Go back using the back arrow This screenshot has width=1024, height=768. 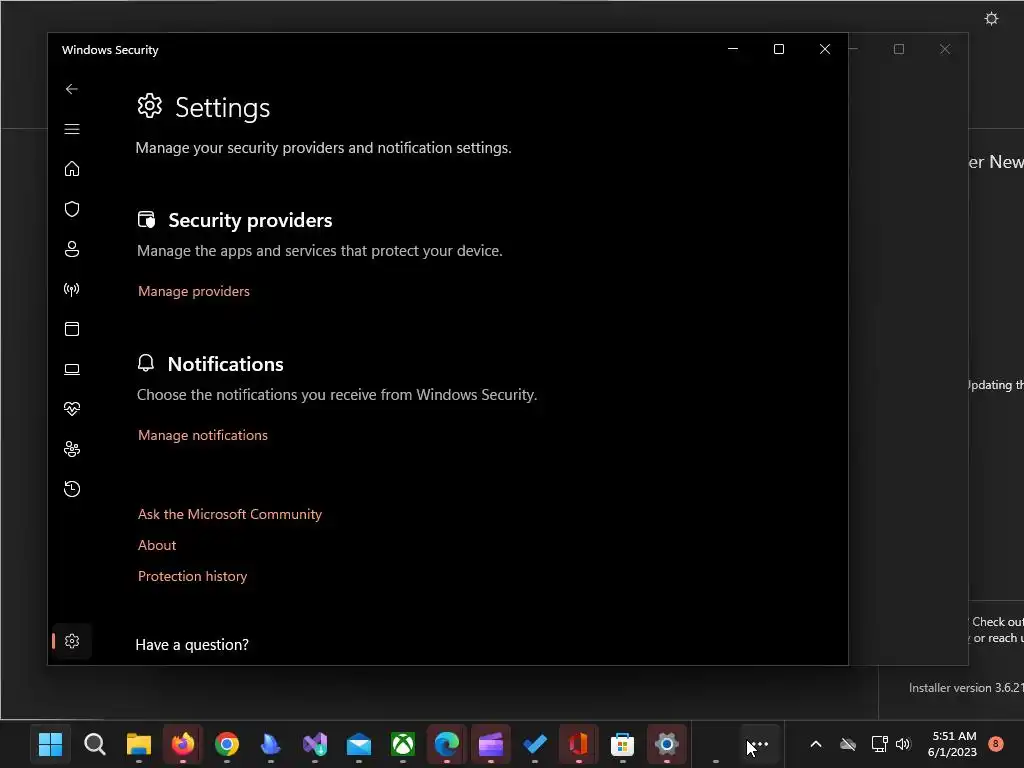72,89
